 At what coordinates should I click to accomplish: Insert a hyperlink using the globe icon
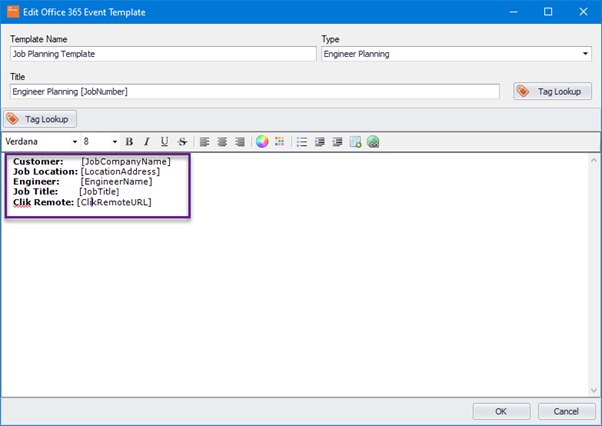click(373, 142)
